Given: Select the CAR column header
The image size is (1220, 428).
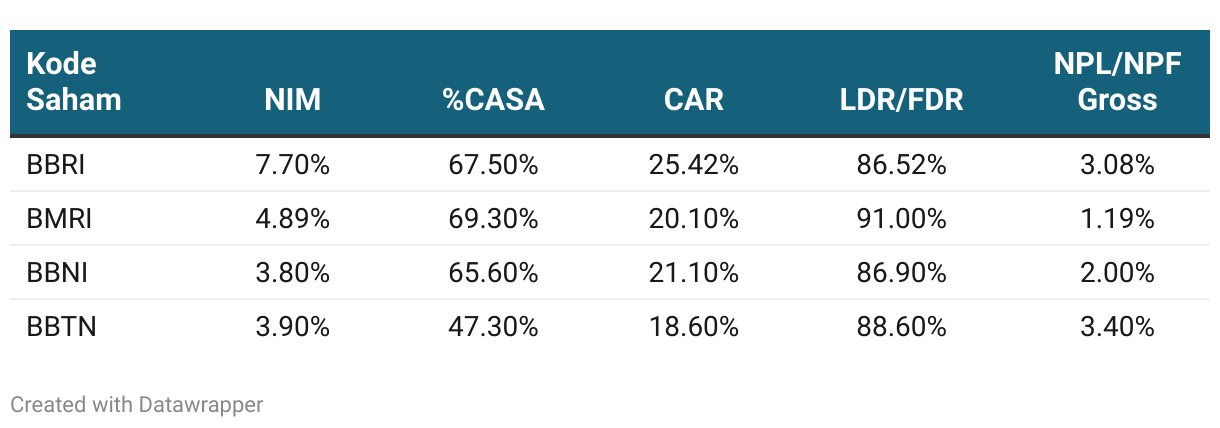Looking at the screenshot, I should 693,100.
